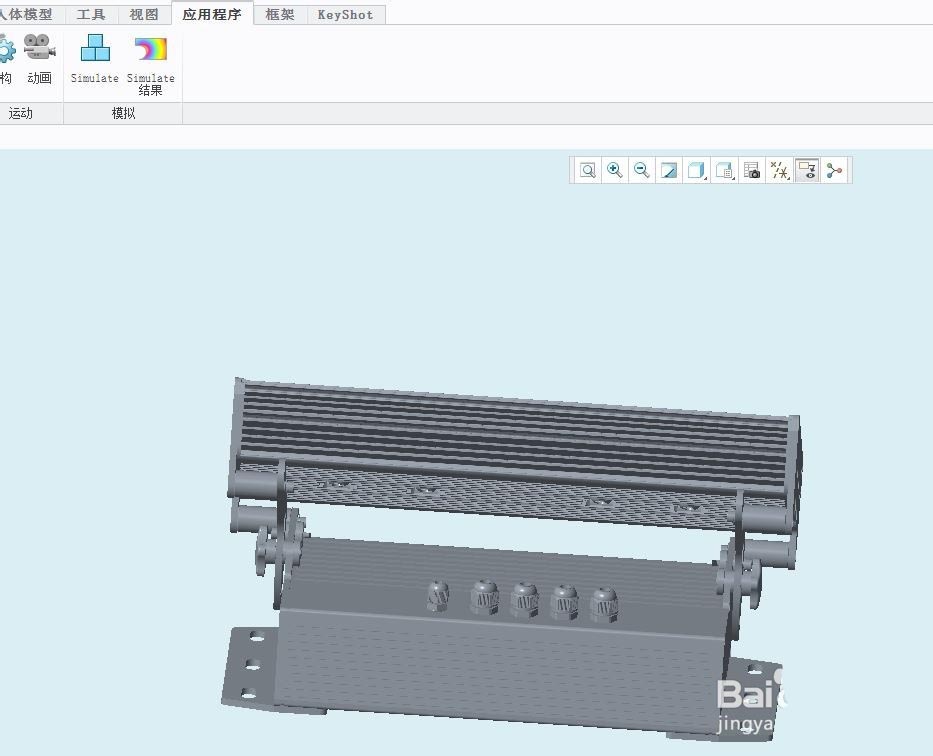This screenshot has height=756, width=933.
Task: Toggle annotation display in graphics toolbar
Action: click(x=806, y=170)
